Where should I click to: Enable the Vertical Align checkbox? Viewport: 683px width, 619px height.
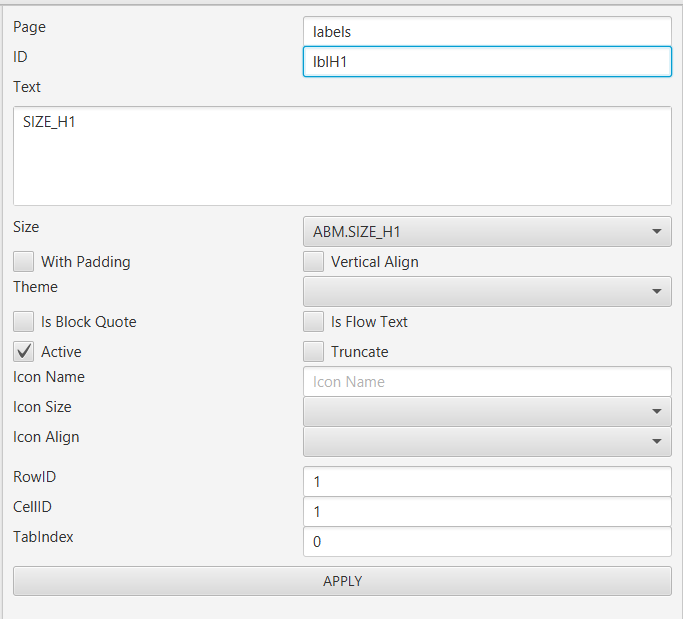(x=314, y=262)
